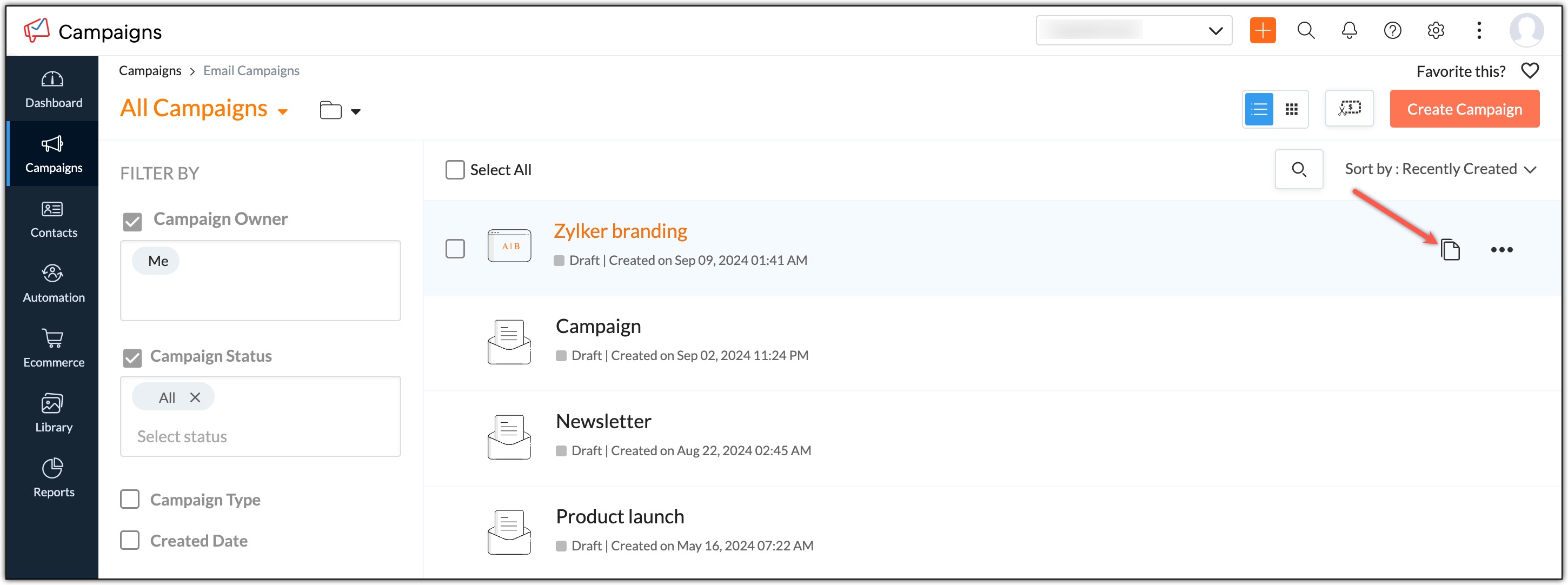1568x585 pixels.
Task: Check the Select All checkbox
Action: [x=455, y=170]
